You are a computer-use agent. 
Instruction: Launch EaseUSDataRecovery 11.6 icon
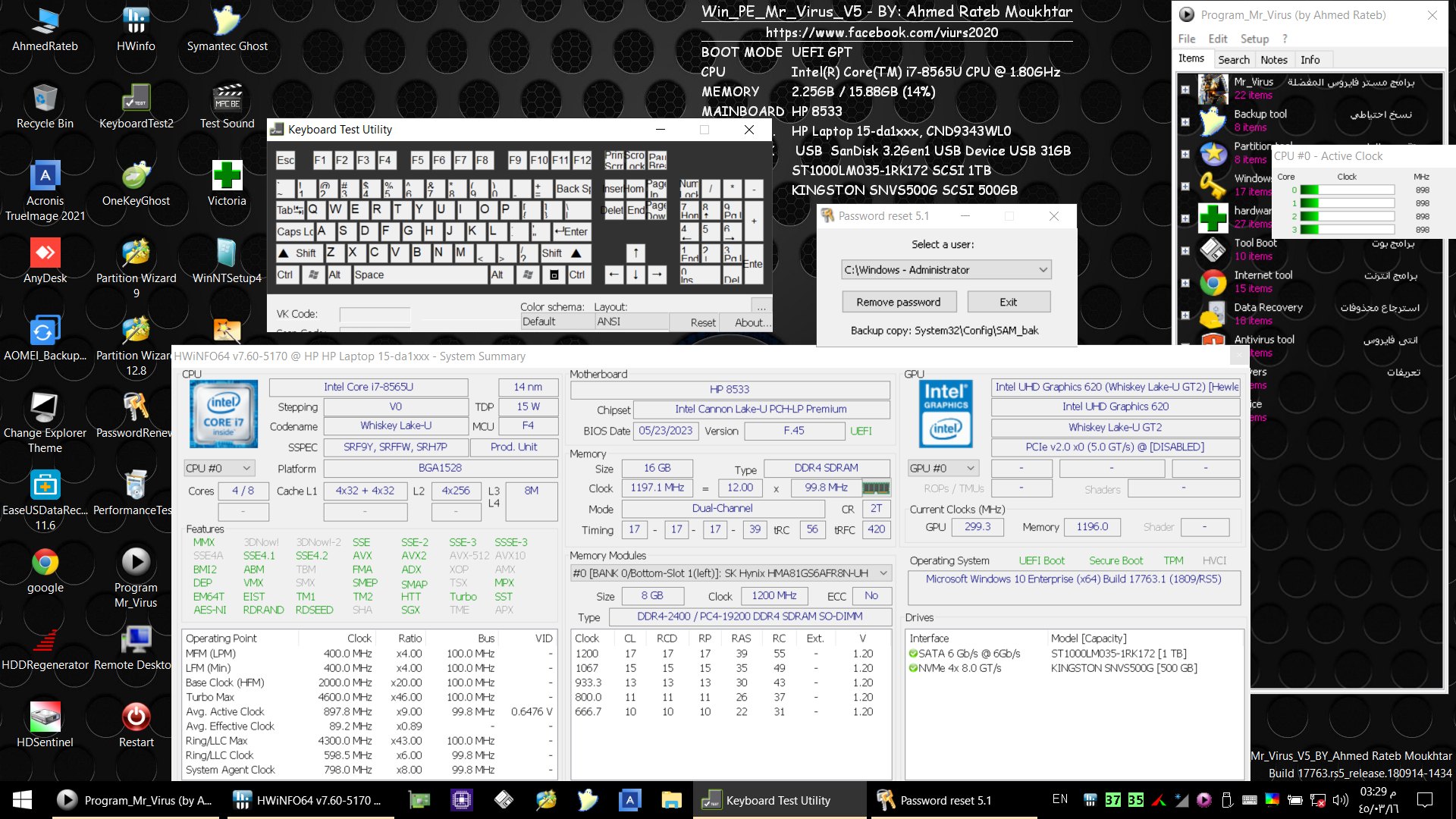(x=45, y=500)
